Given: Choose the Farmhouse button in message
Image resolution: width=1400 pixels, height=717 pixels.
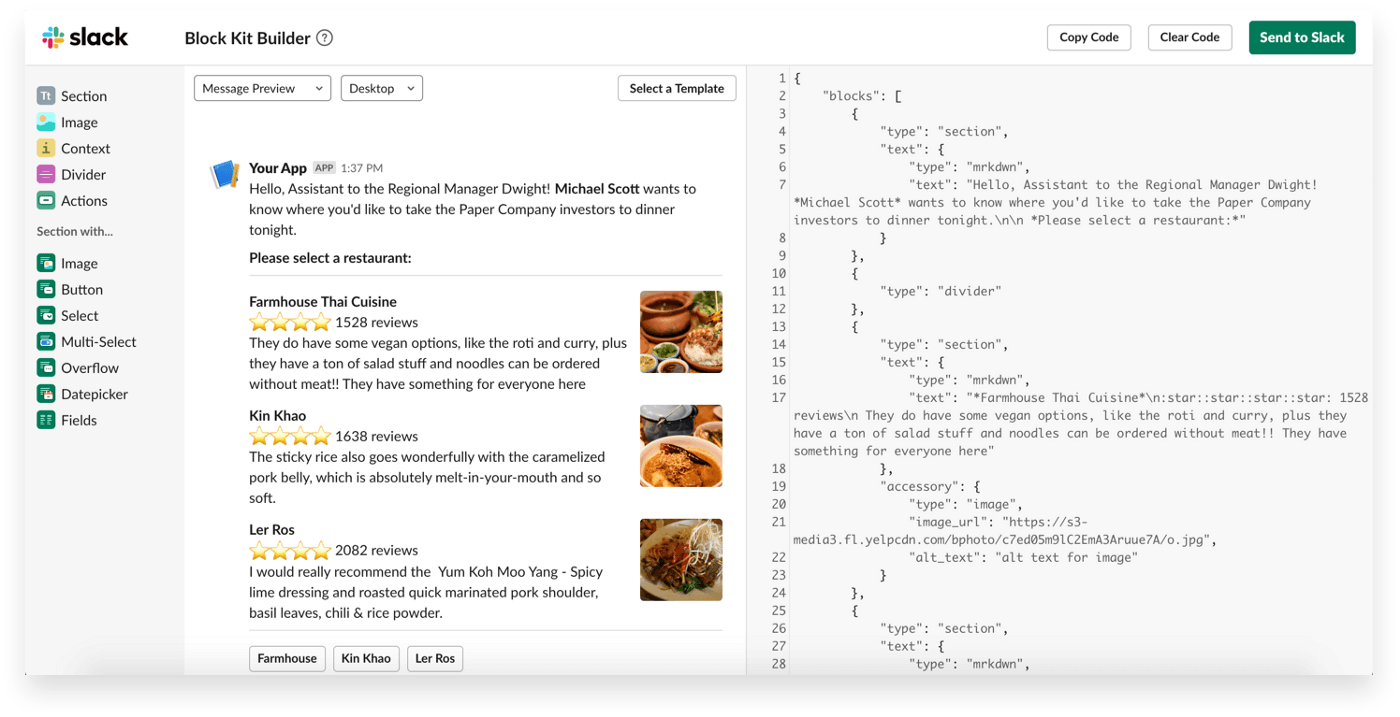Looking at the screenshot, I should tap(287, 658).
